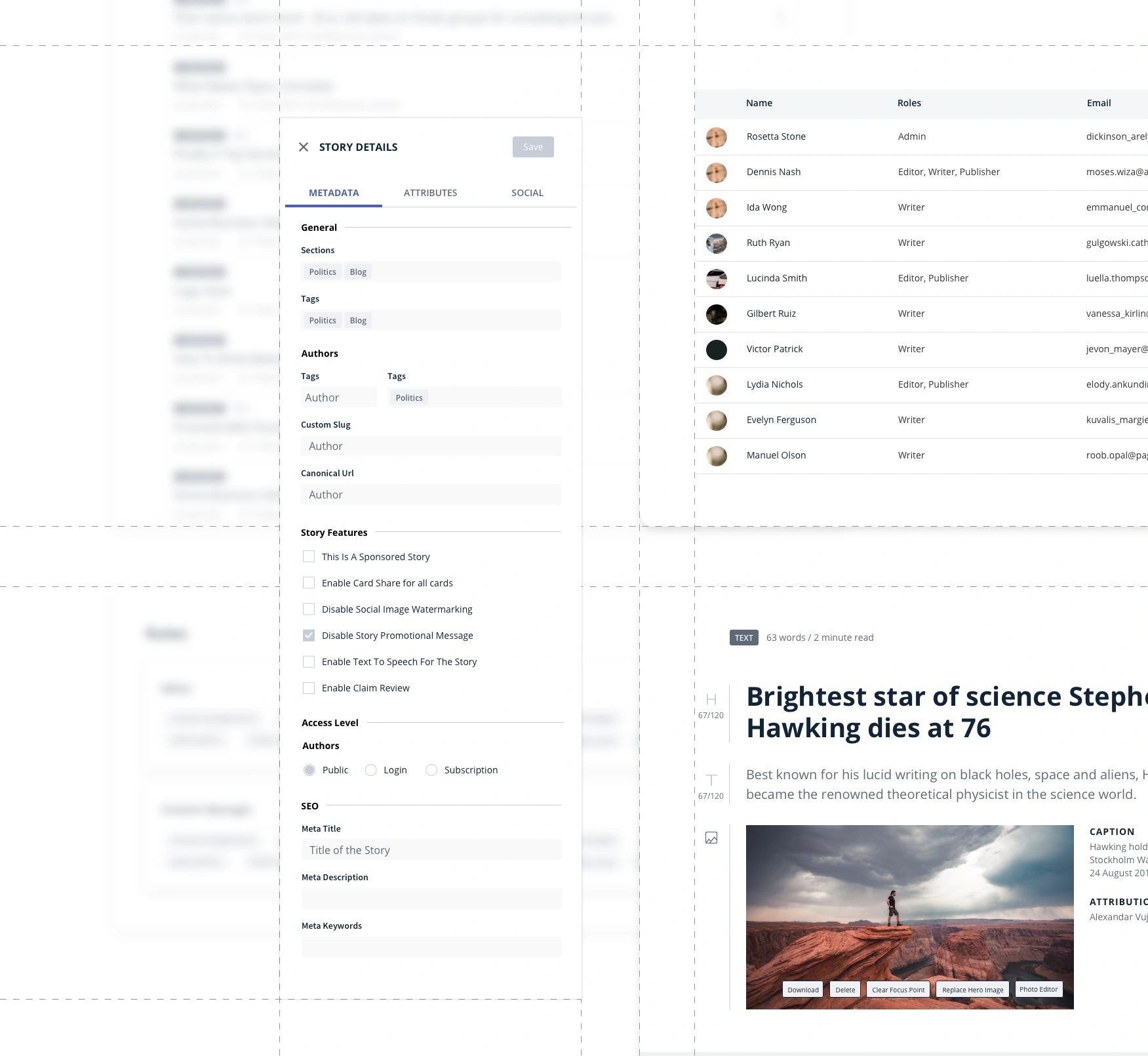
Task: Click the Meta Title input field
Action: pos(431,849)
